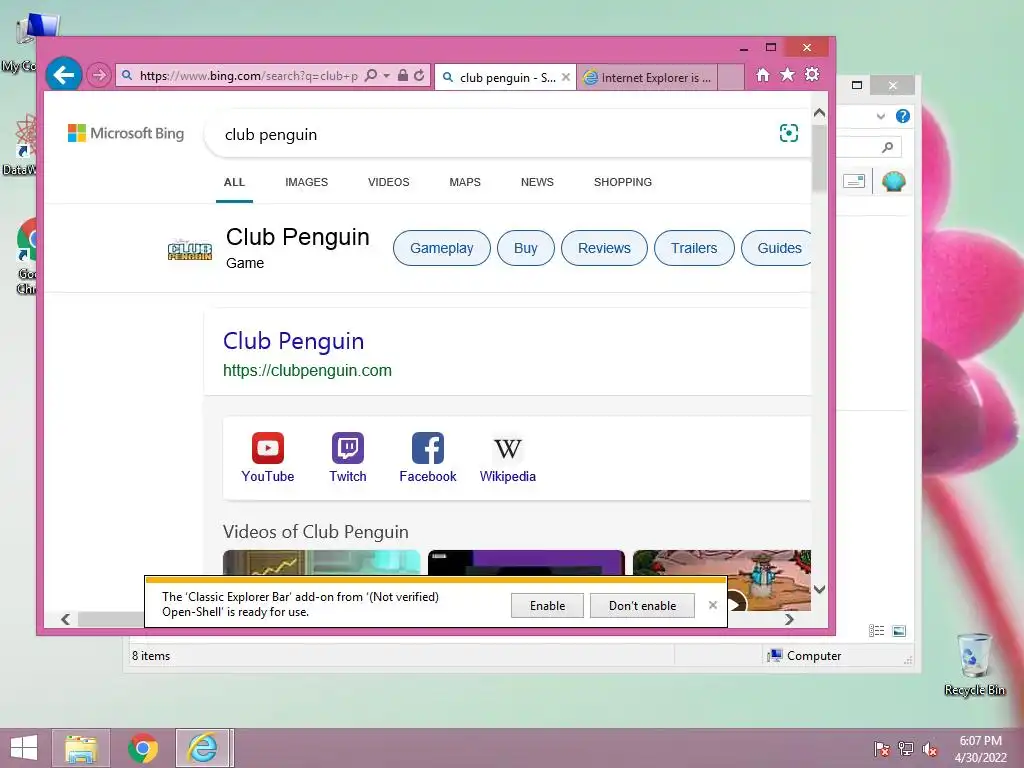Open the purple second video thumbnail
Viewport: 1024px width, 768px height.
[526, 563]
